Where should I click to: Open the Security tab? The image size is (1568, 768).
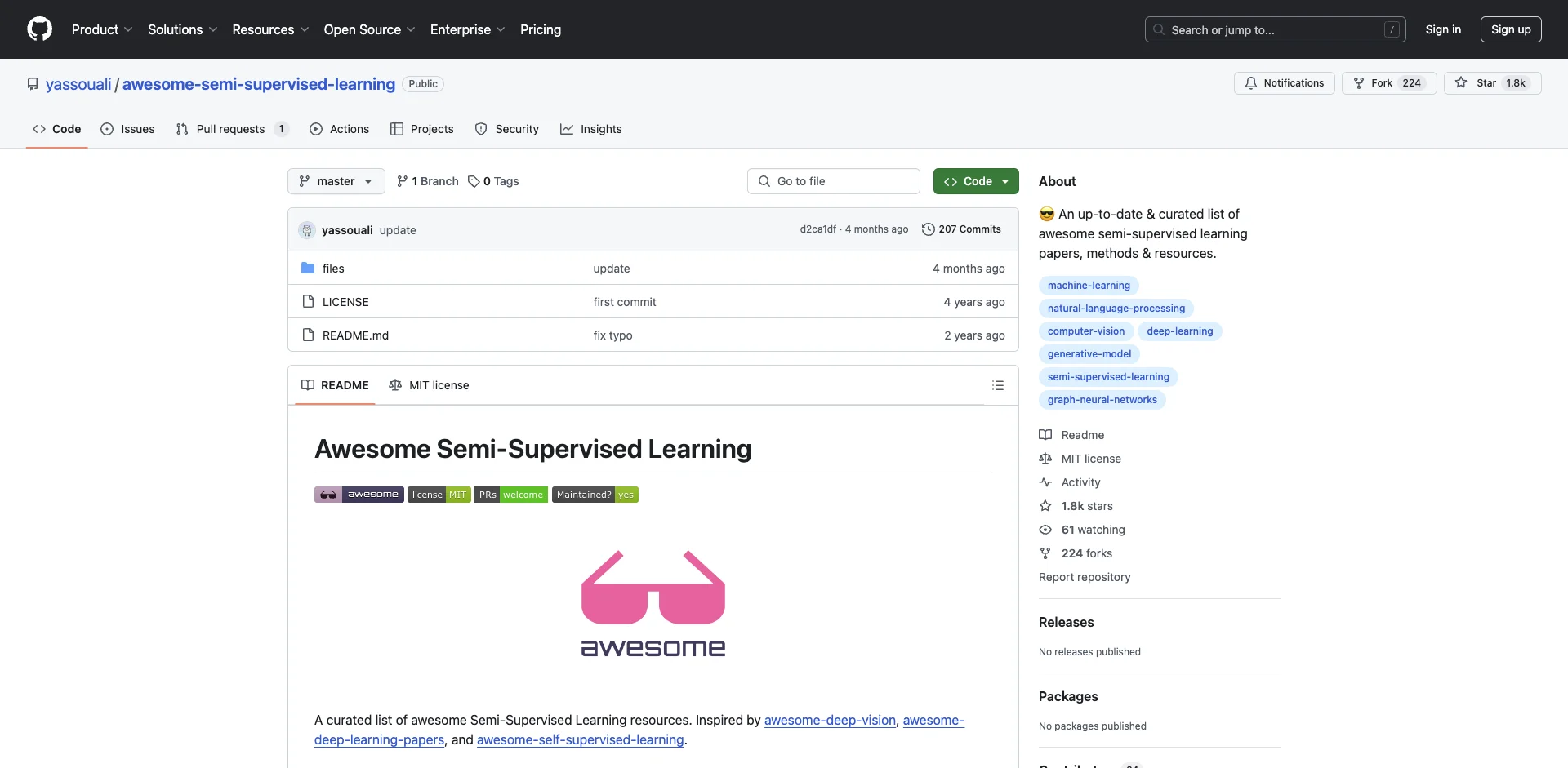tap(507, 129)
